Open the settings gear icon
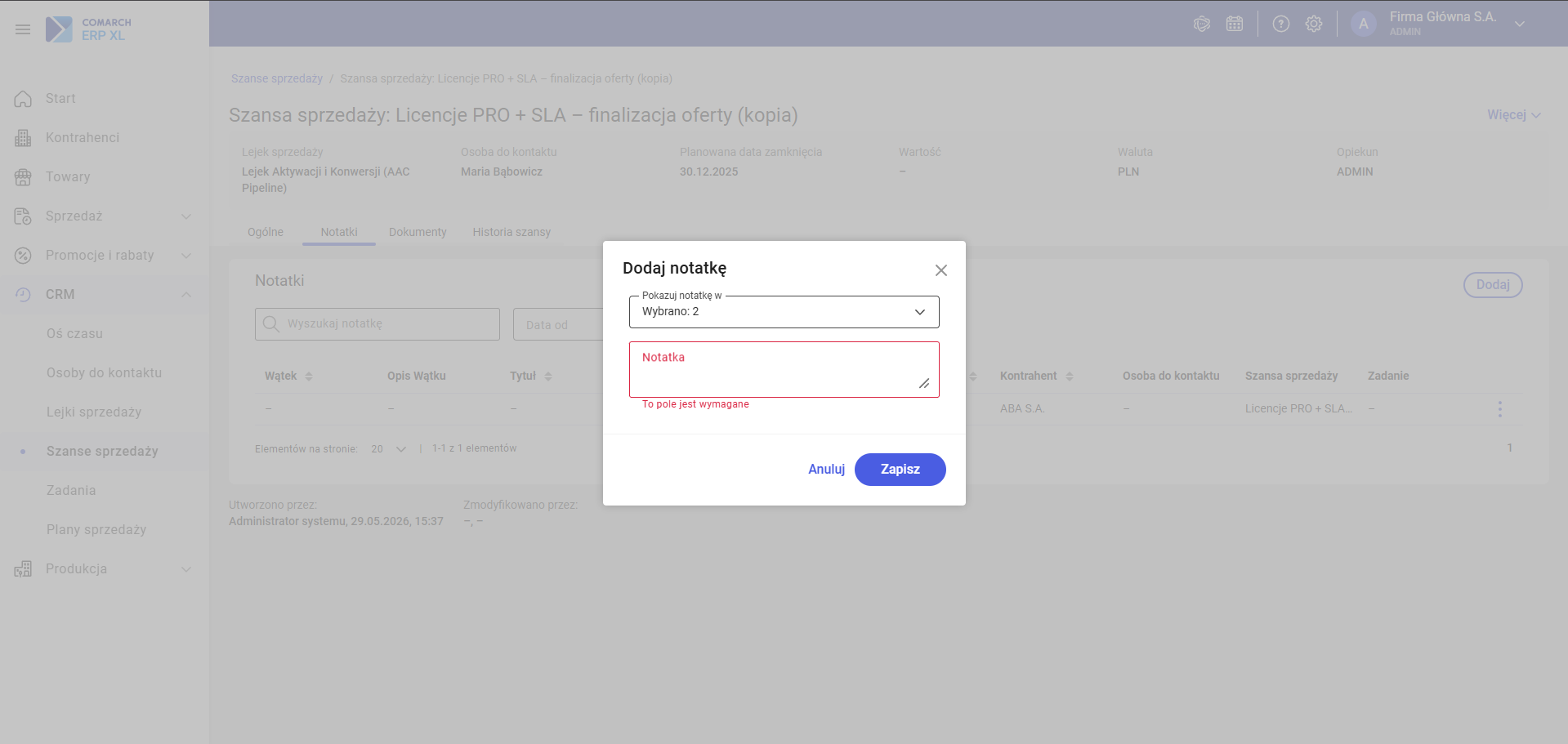Image resolution: width=1568 pixels, height=744 pixels. 1314,24
